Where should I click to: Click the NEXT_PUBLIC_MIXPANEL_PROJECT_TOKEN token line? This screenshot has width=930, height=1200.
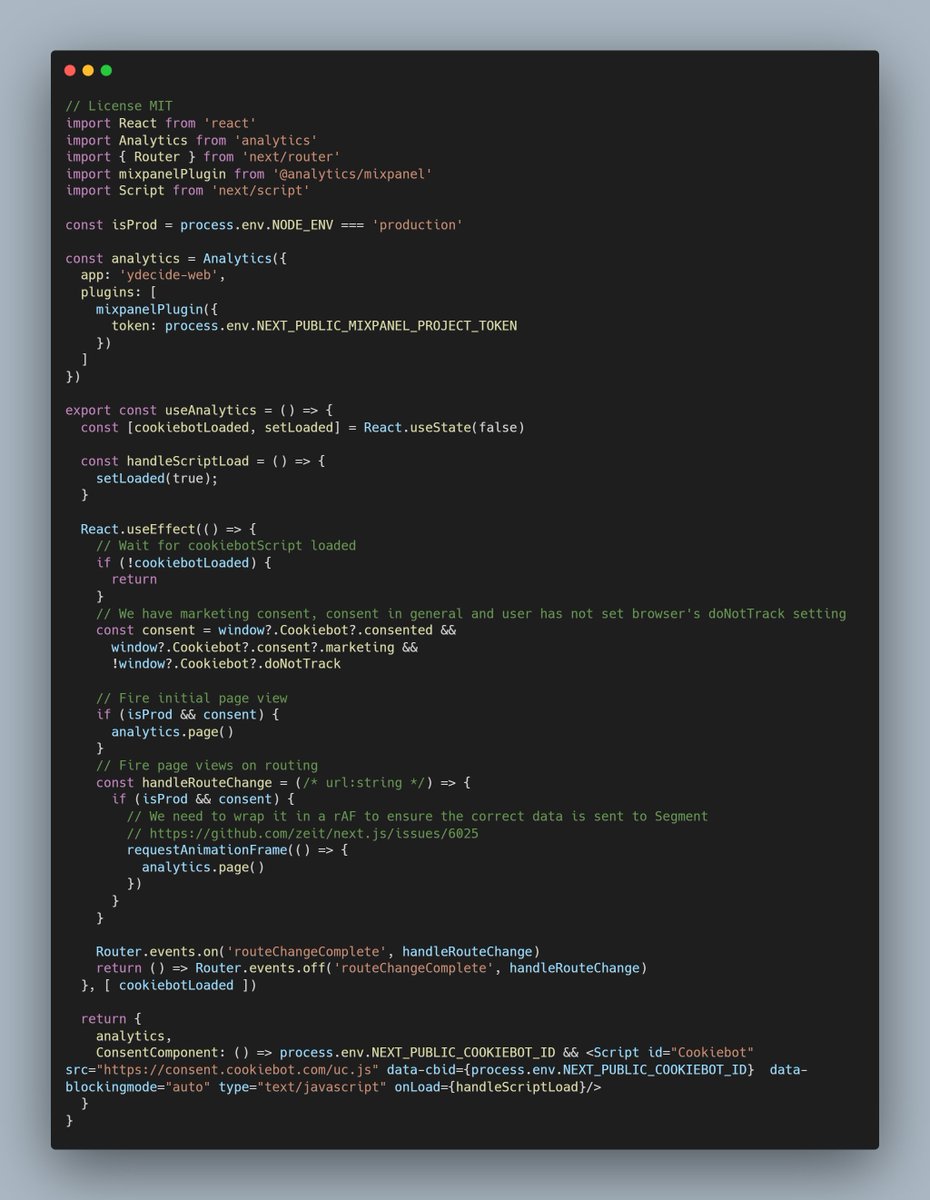tap(314, 326)
